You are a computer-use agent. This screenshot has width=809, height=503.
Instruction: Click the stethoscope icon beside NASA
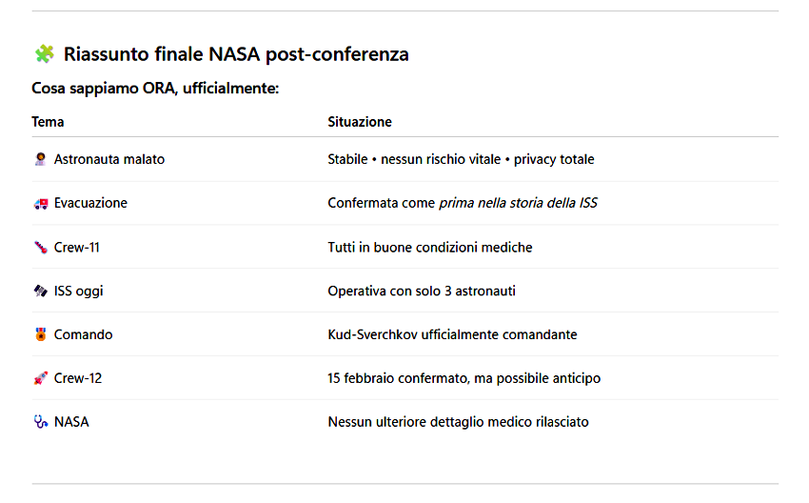40,422
